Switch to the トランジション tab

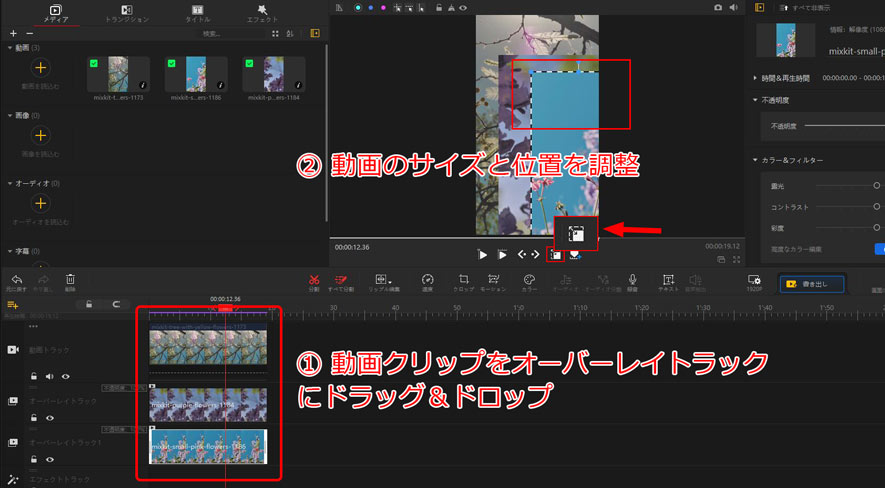[127, 14]
